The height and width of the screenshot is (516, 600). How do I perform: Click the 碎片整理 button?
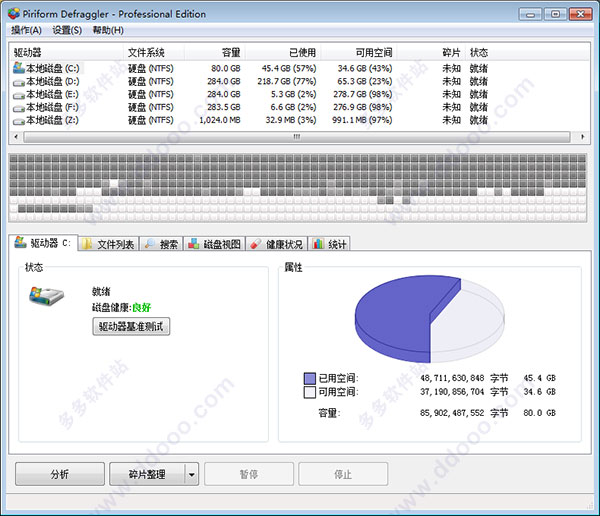pos(147,474)
